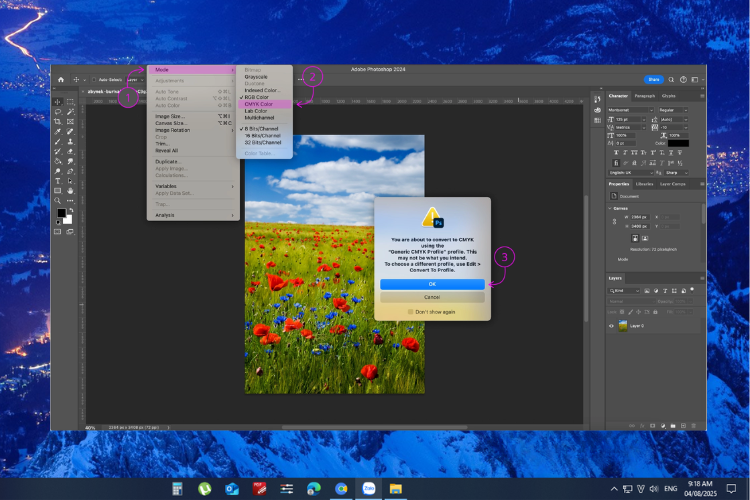This screenshot has height=500, width=750.
Task: Click the Home icon in options bar
Action: click(61, 80)
